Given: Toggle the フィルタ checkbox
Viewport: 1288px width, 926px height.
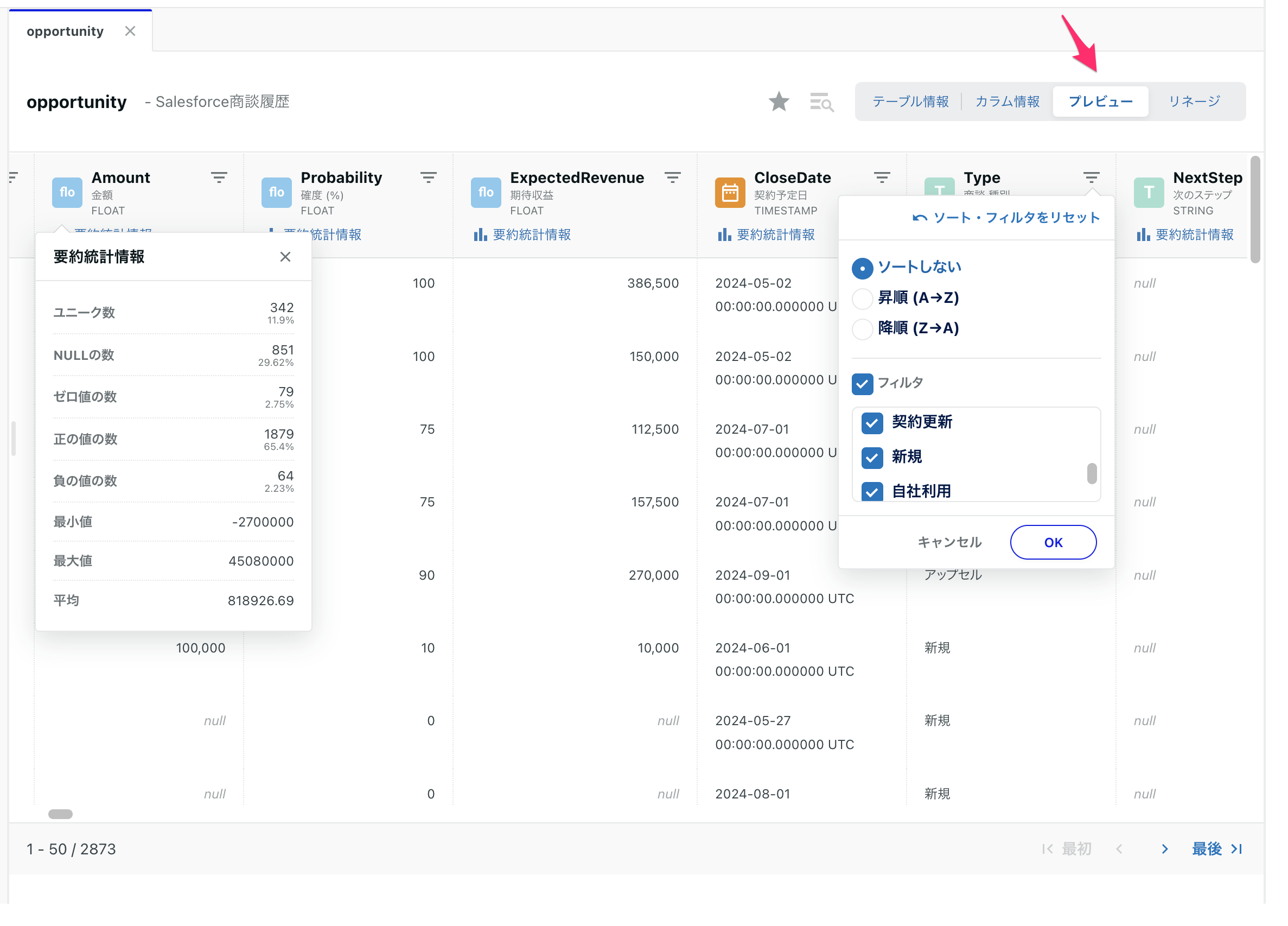Looking at the screenshot, I should click(862, 383).
